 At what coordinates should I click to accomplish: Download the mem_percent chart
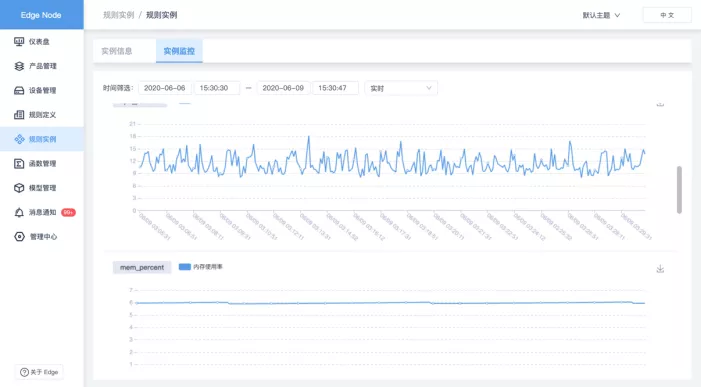pos(660,269)
